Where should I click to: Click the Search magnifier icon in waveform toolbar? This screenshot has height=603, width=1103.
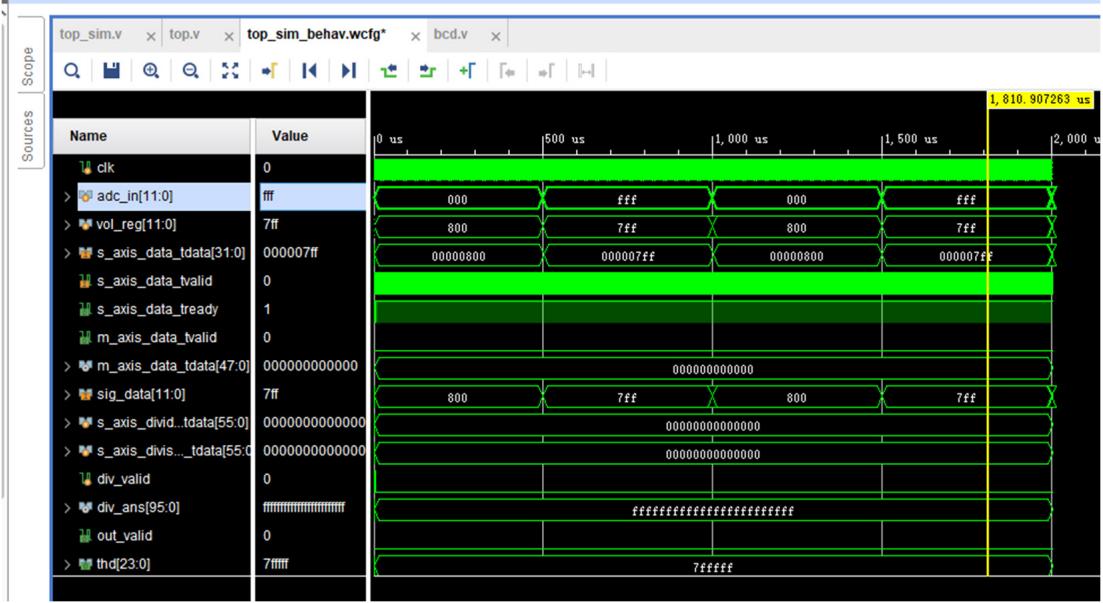(72, 71)
